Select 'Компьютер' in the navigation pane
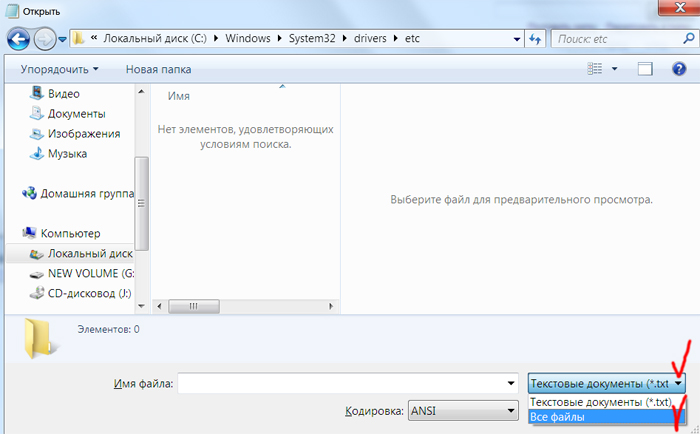700x434 pixels. click(61, 233)
